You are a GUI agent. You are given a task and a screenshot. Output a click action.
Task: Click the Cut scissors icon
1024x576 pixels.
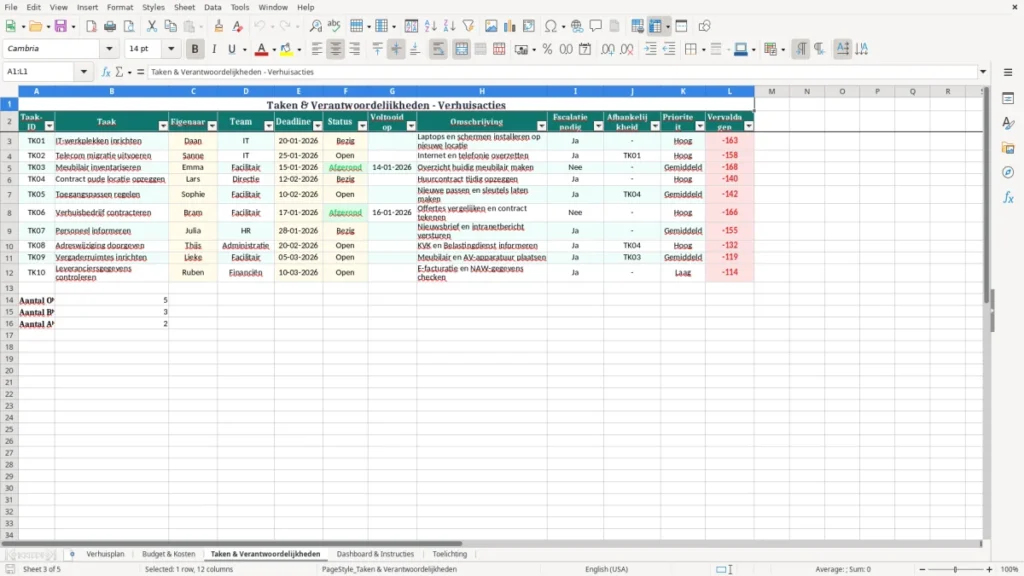coord(152,26)
